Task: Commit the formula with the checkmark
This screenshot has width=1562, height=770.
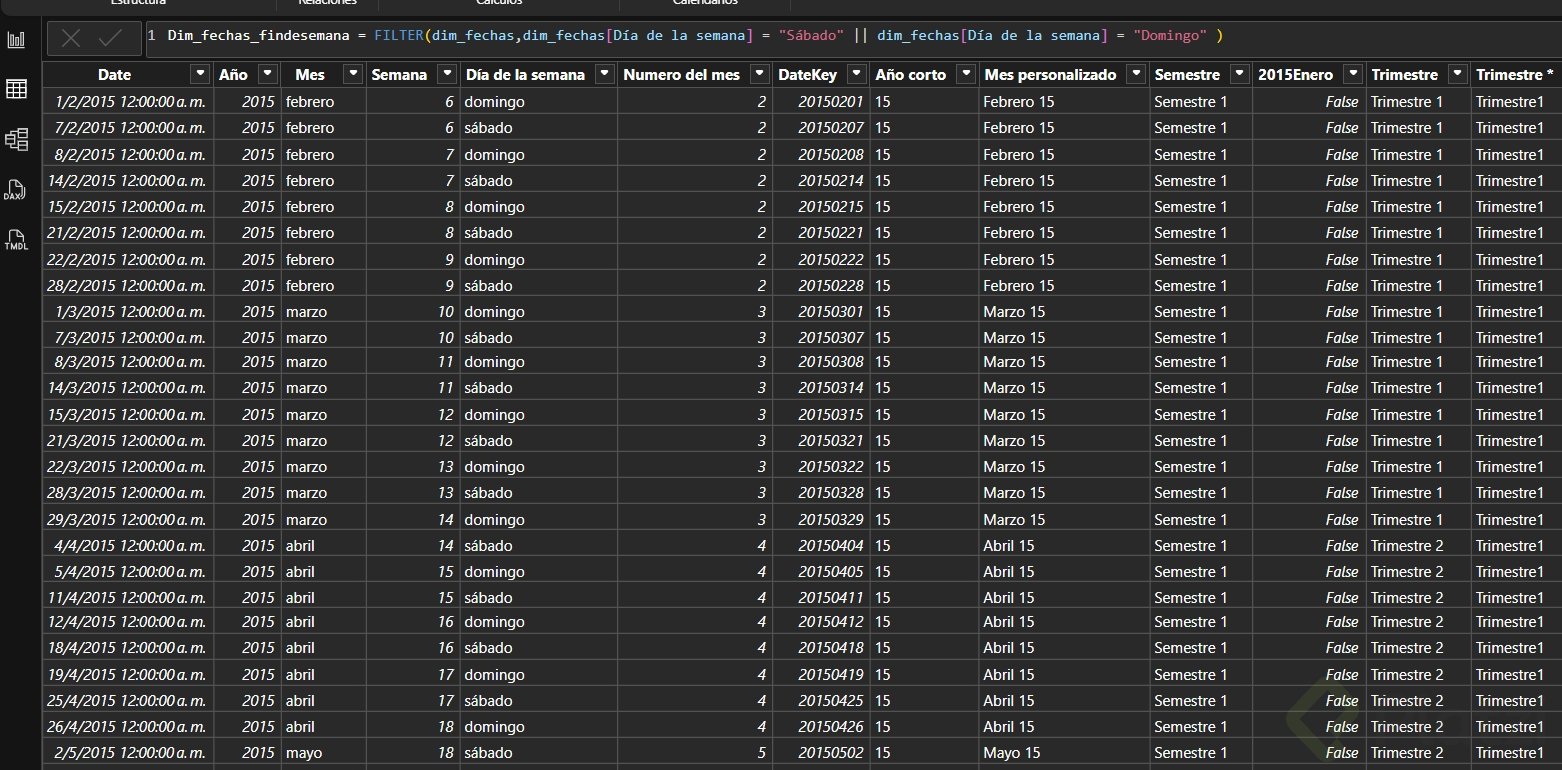Action: coord(111,38)
